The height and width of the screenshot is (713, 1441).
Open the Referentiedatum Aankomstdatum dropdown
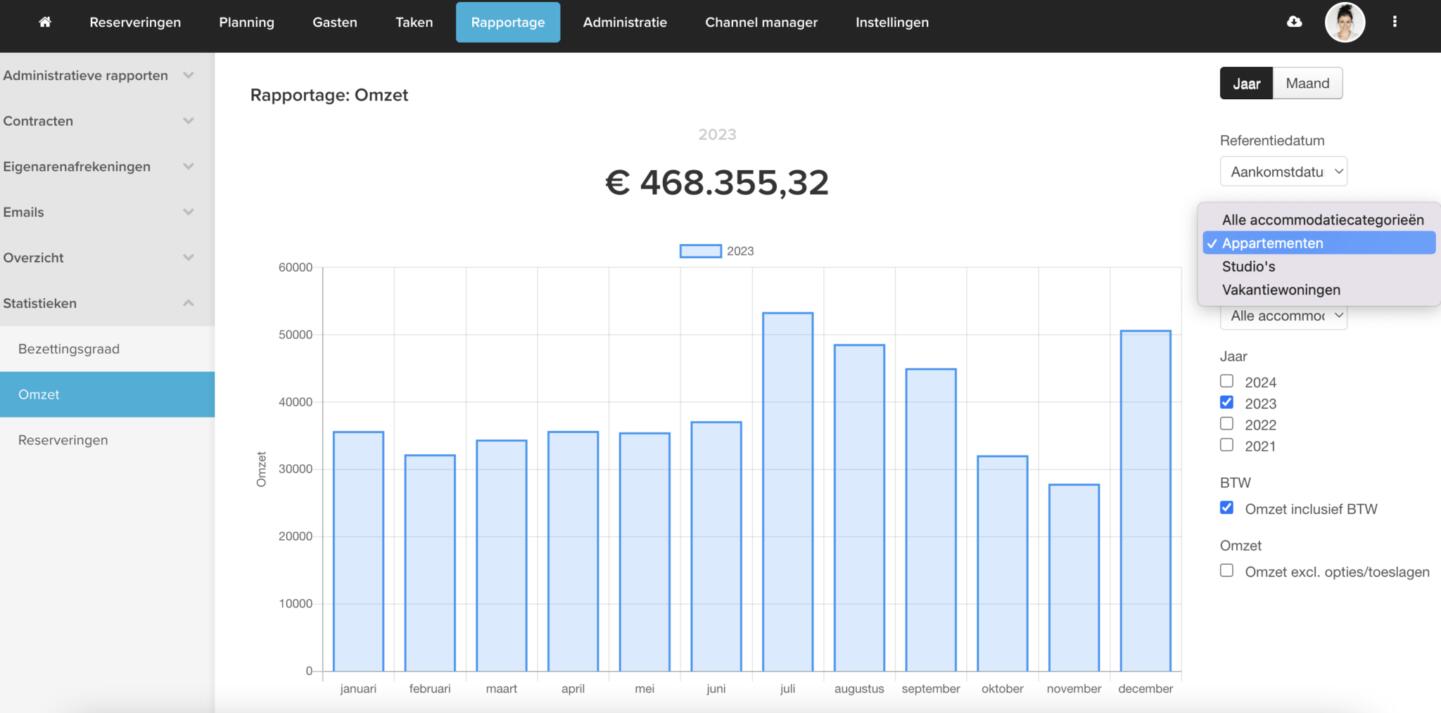(1283, 171)
